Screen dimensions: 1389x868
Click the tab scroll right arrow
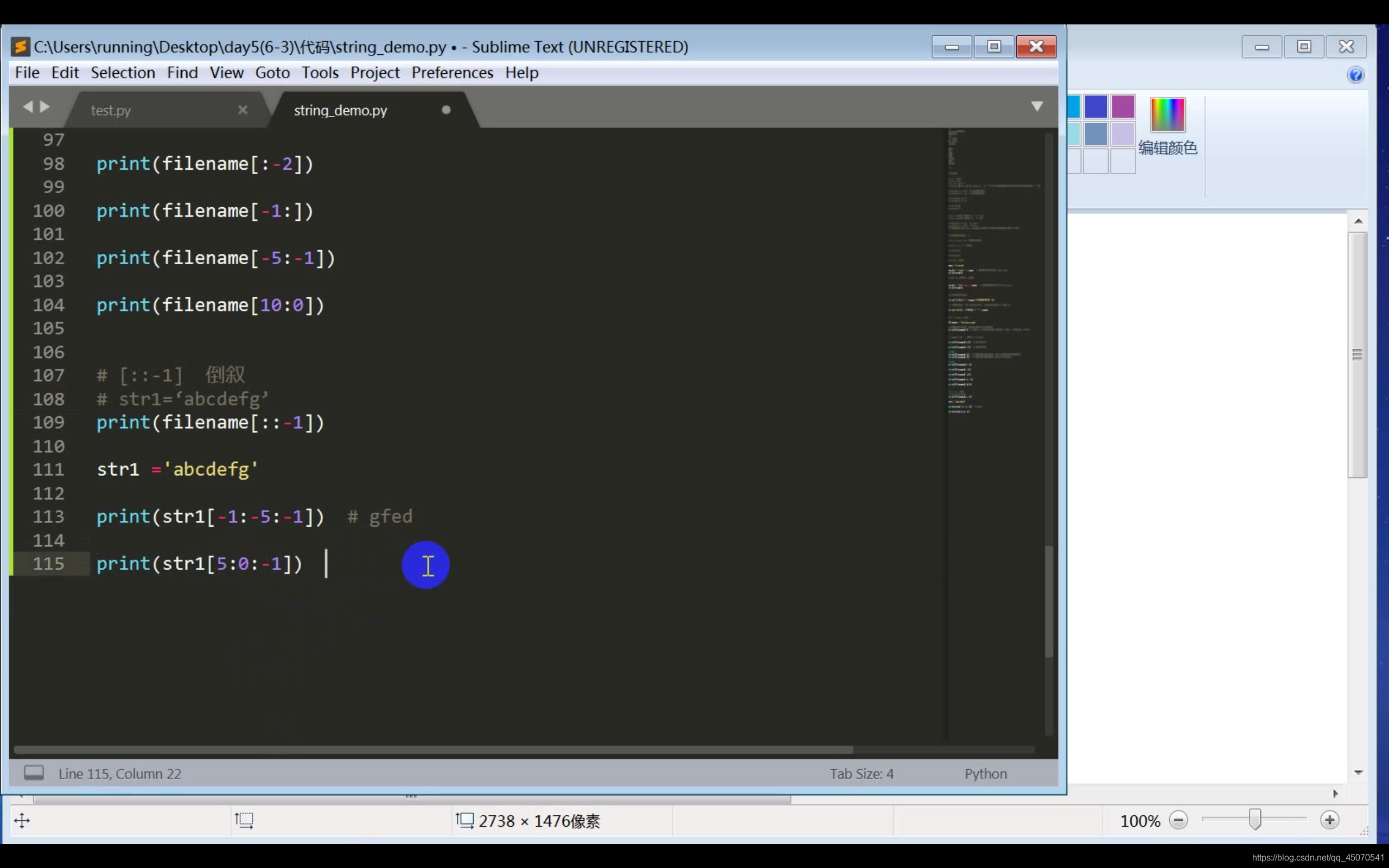(45, 107)
